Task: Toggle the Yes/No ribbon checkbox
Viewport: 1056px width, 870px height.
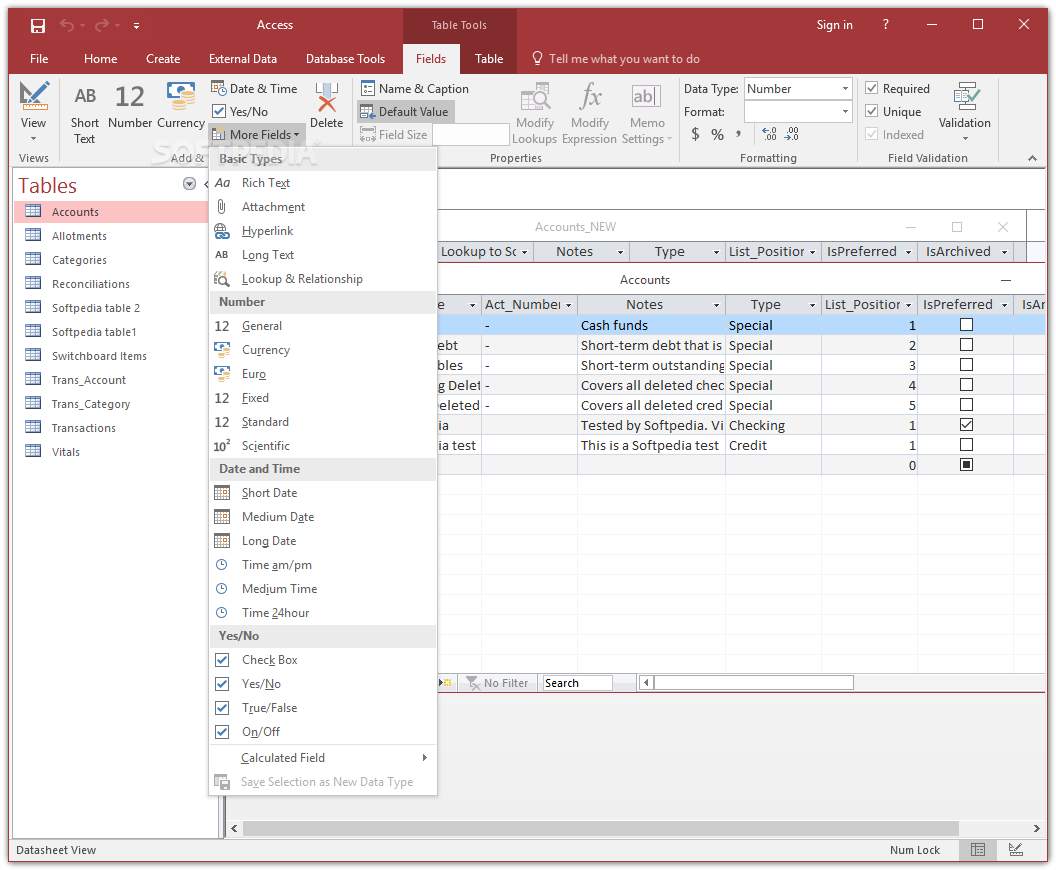Action: (x=219, y=111)
